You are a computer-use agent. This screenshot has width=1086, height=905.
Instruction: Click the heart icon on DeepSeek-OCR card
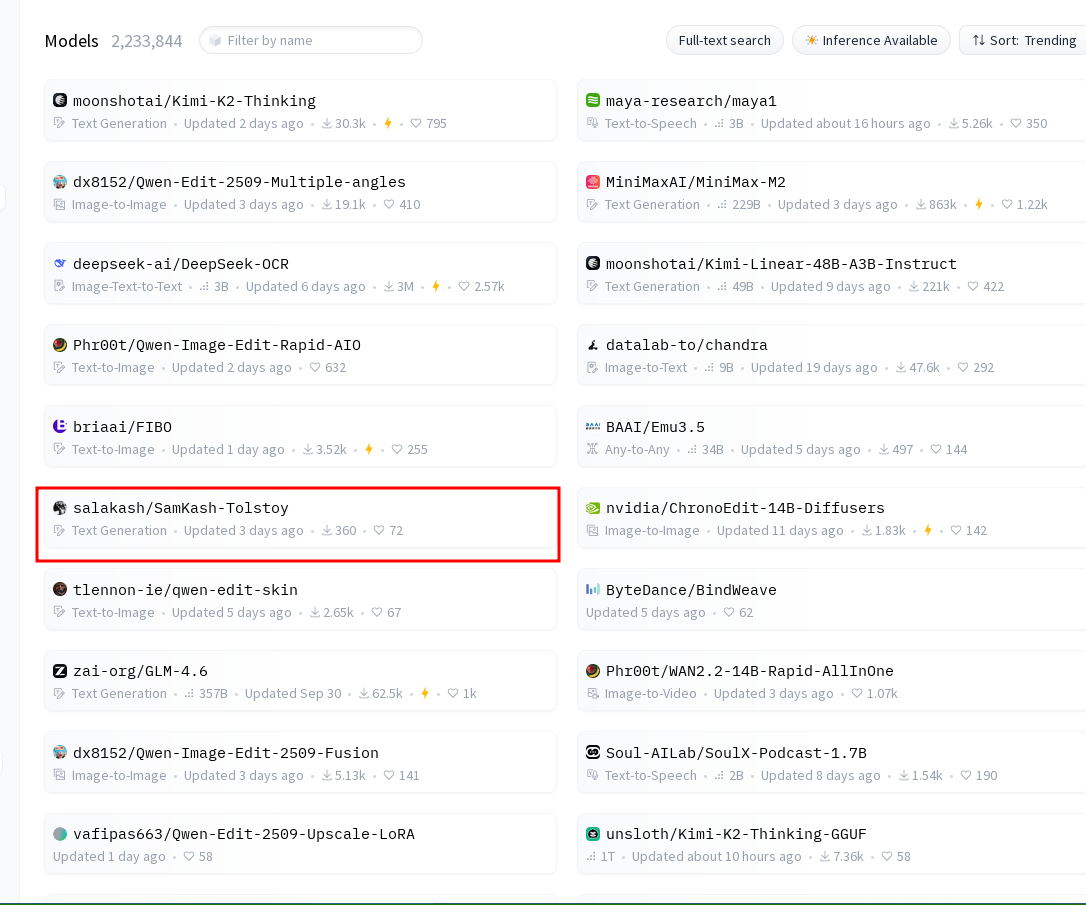[464, 286]
